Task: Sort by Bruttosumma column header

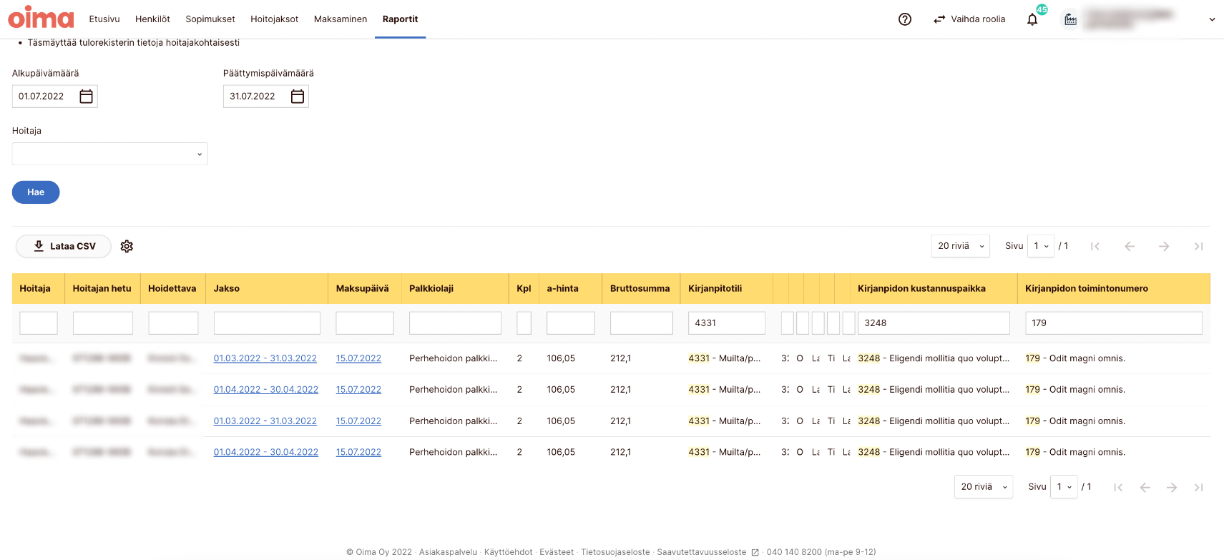Action: [x=640, y=288]
